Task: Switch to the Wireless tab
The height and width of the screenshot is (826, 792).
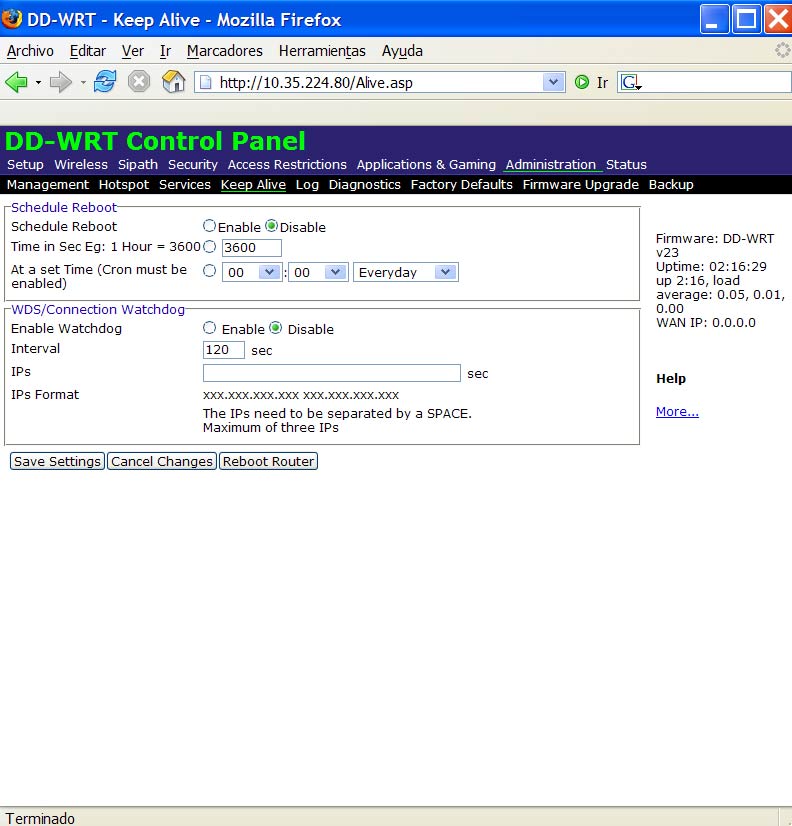Action: point(81,165)
